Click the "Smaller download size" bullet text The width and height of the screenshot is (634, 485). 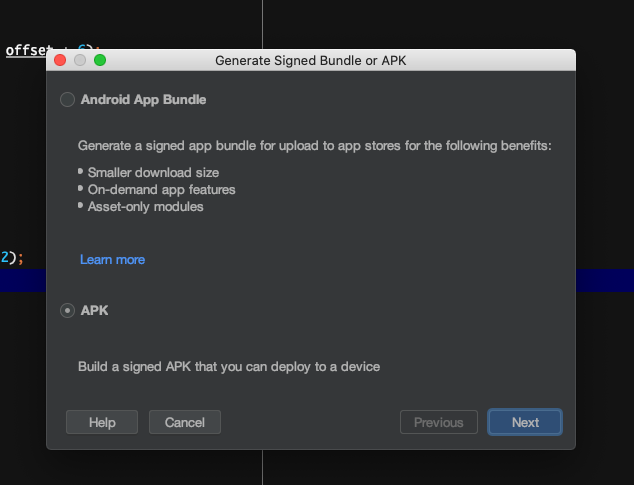point(153,173)
